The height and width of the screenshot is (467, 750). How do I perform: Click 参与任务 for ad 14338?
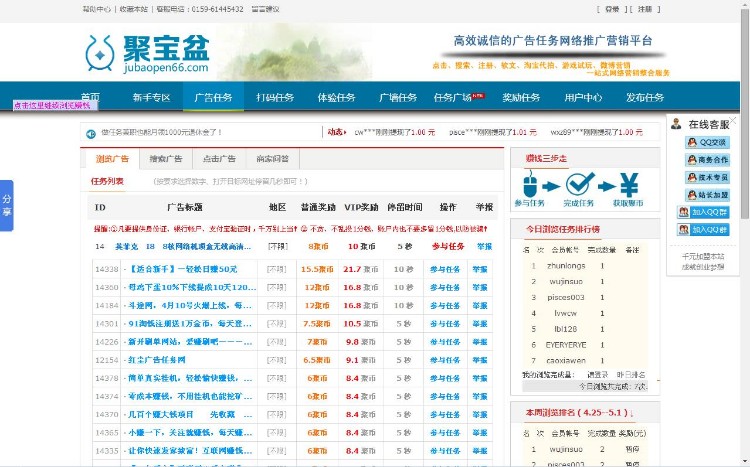click(x=445, y=269)
